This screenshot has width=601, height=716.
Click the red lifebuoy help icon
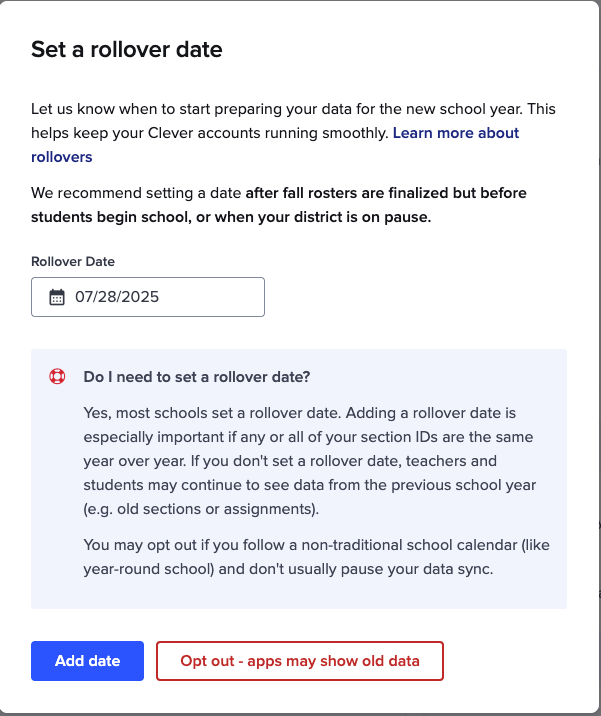(x=57, y=377)
